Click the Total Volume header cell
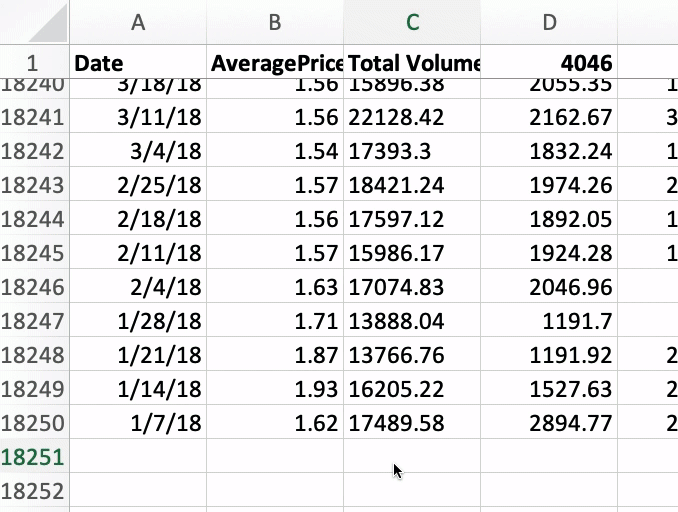678x512 pixels. click(x=412, y=63)
